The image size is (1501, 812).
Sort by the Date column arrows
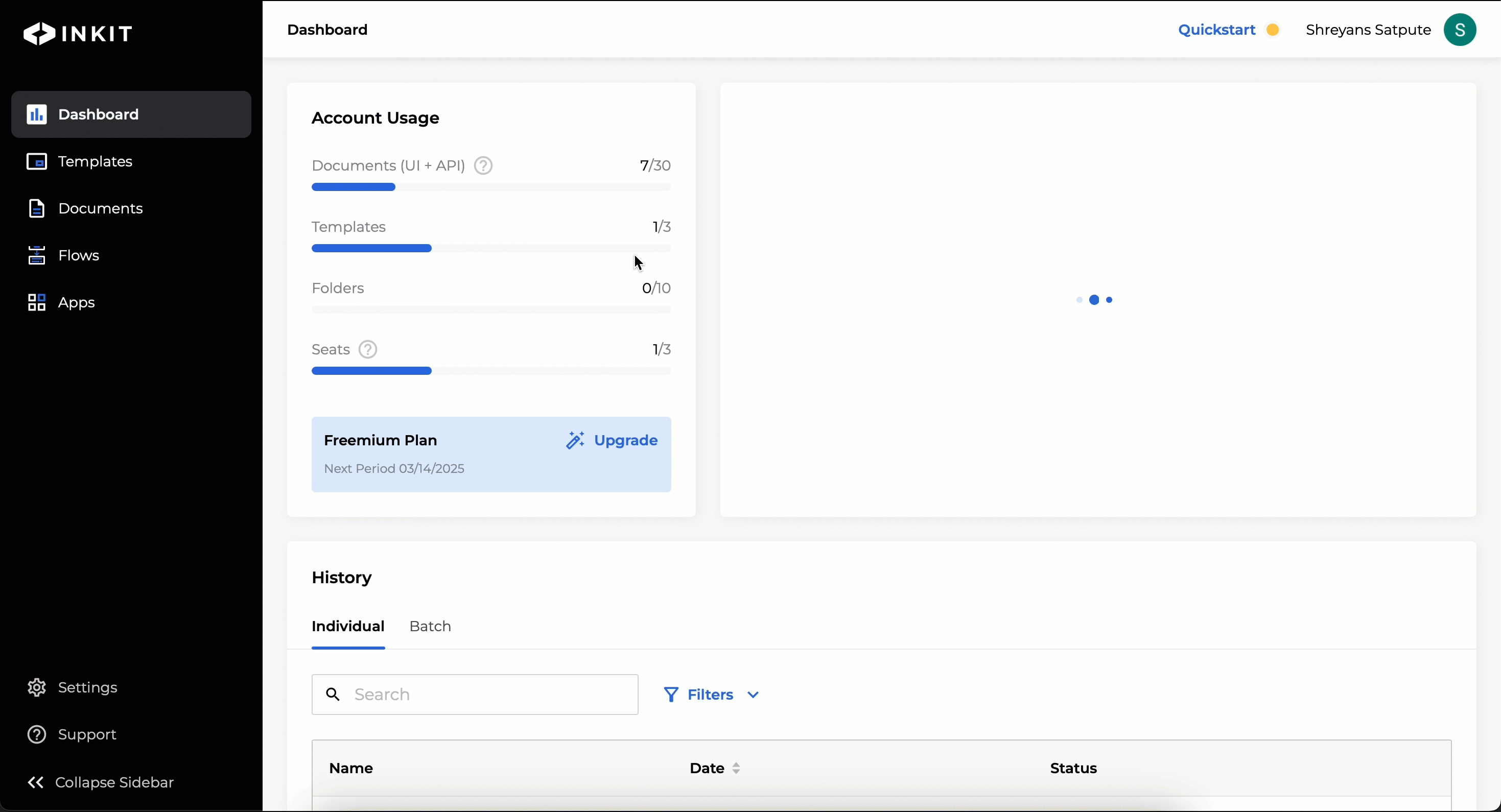(736, 769)
